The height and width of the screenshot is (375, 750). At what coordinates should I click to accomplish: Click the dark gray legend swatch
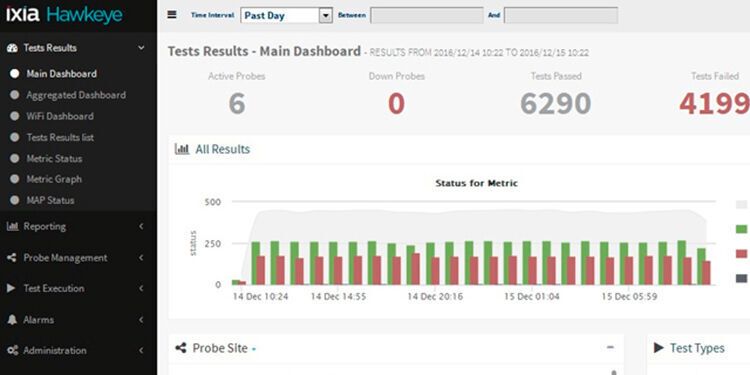741,278
